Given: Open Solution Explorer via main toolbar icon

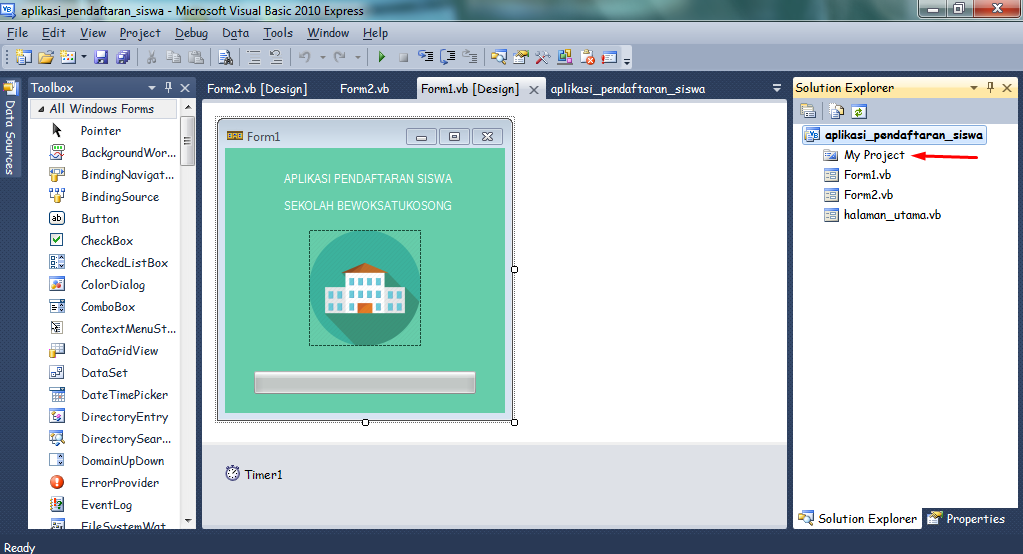Looking at the screenshot, I should [x=499, y=57].
